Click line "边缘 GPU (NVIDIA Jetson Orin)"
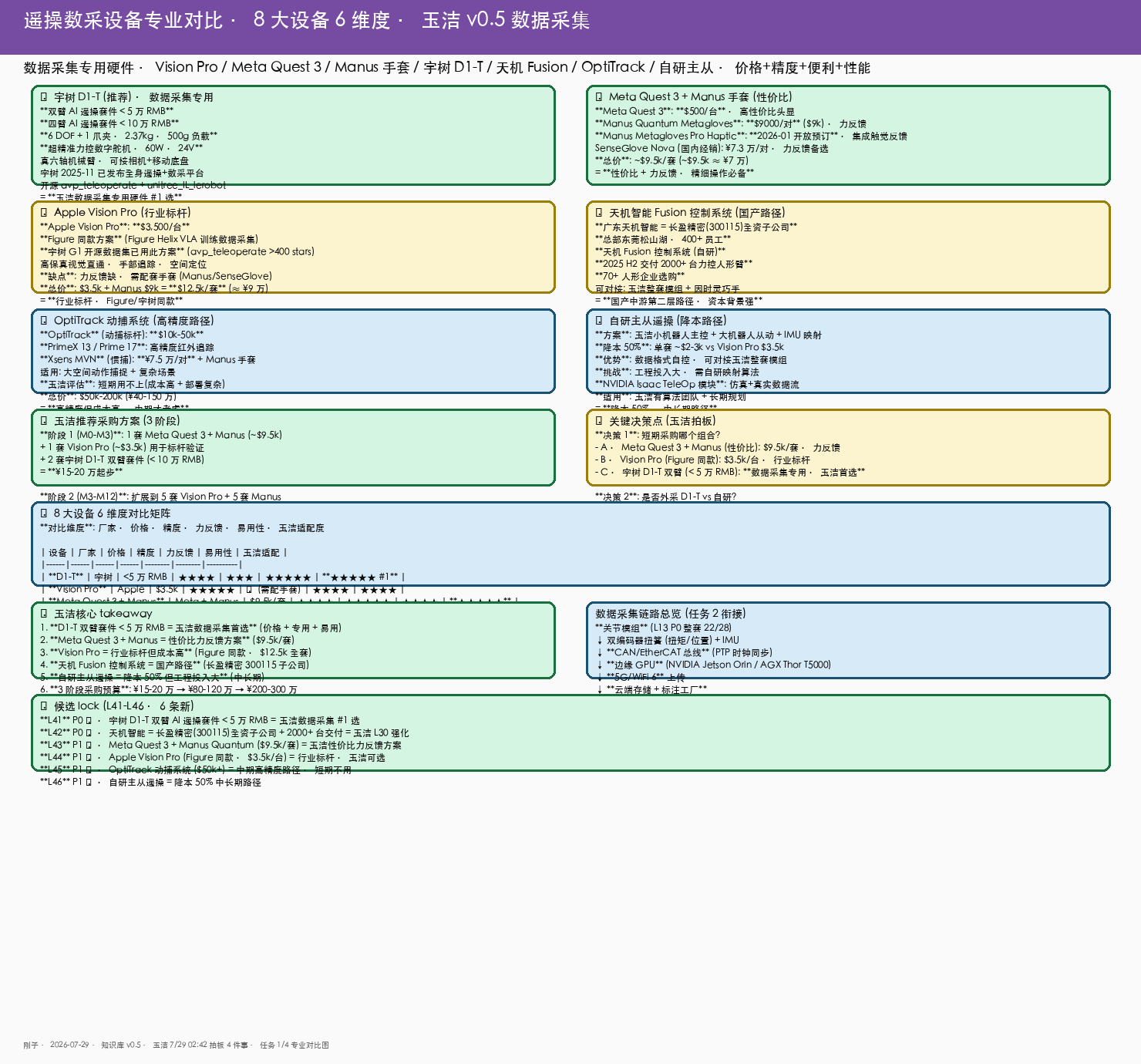The height and width of the screenshot is (1064, 1141). (x=713, y=665)
